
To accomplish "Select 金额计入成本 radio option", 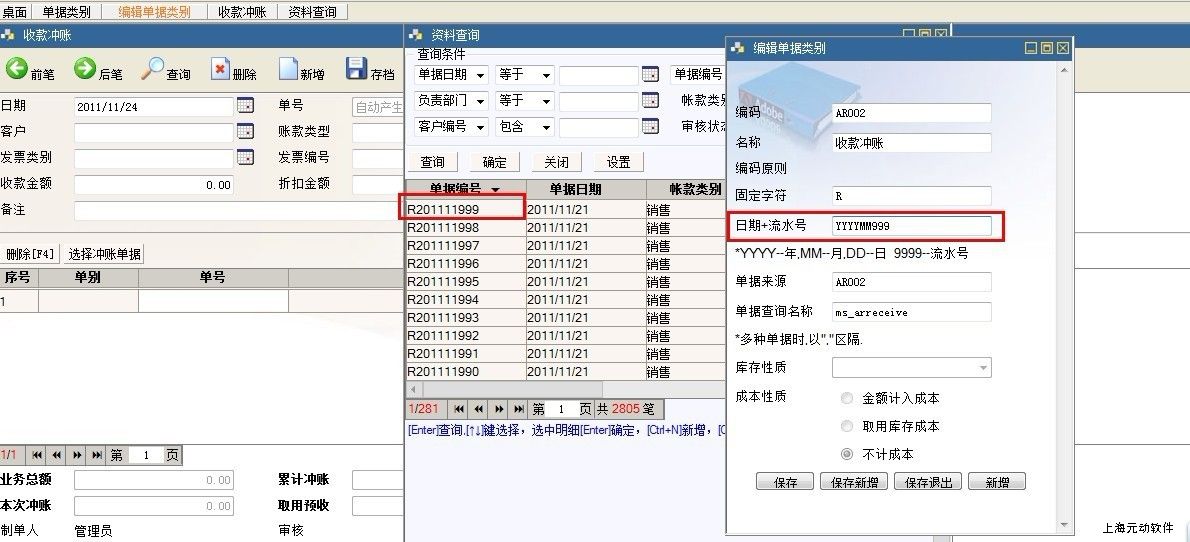I will (x=848, y=398).
